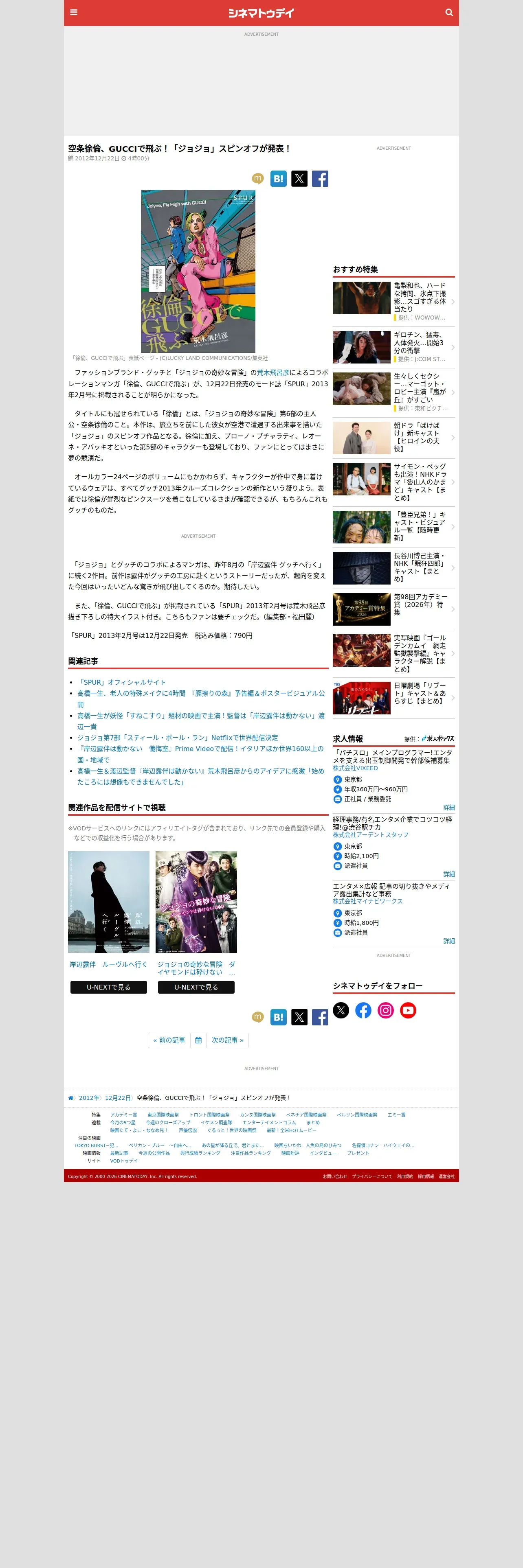Share on Facebook using the bottom article icon
The height and width of the screenshot is (1568, 523).
320,1017
